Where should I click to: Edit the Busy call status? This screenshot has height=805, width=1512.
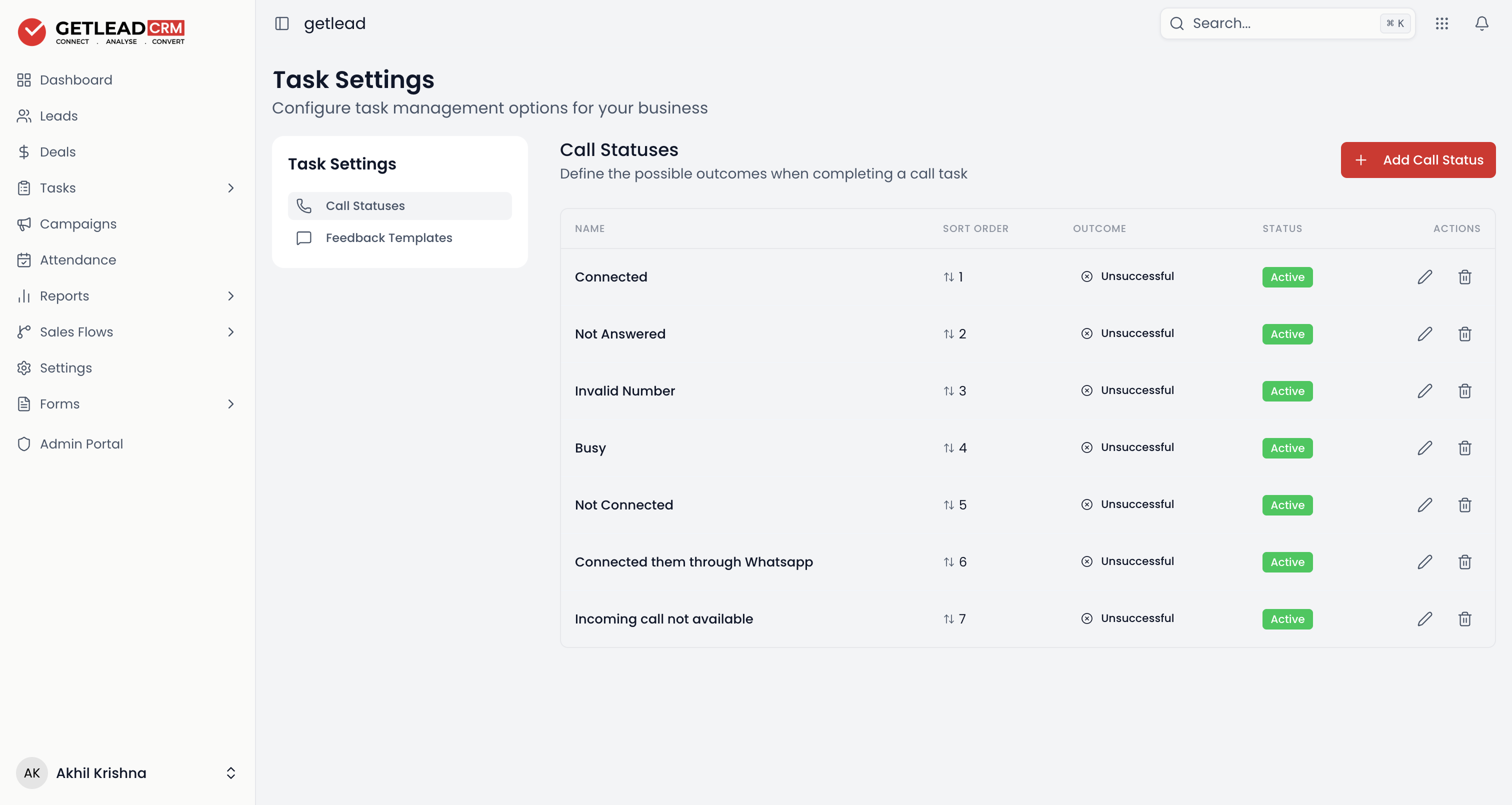click(1424, 448)
